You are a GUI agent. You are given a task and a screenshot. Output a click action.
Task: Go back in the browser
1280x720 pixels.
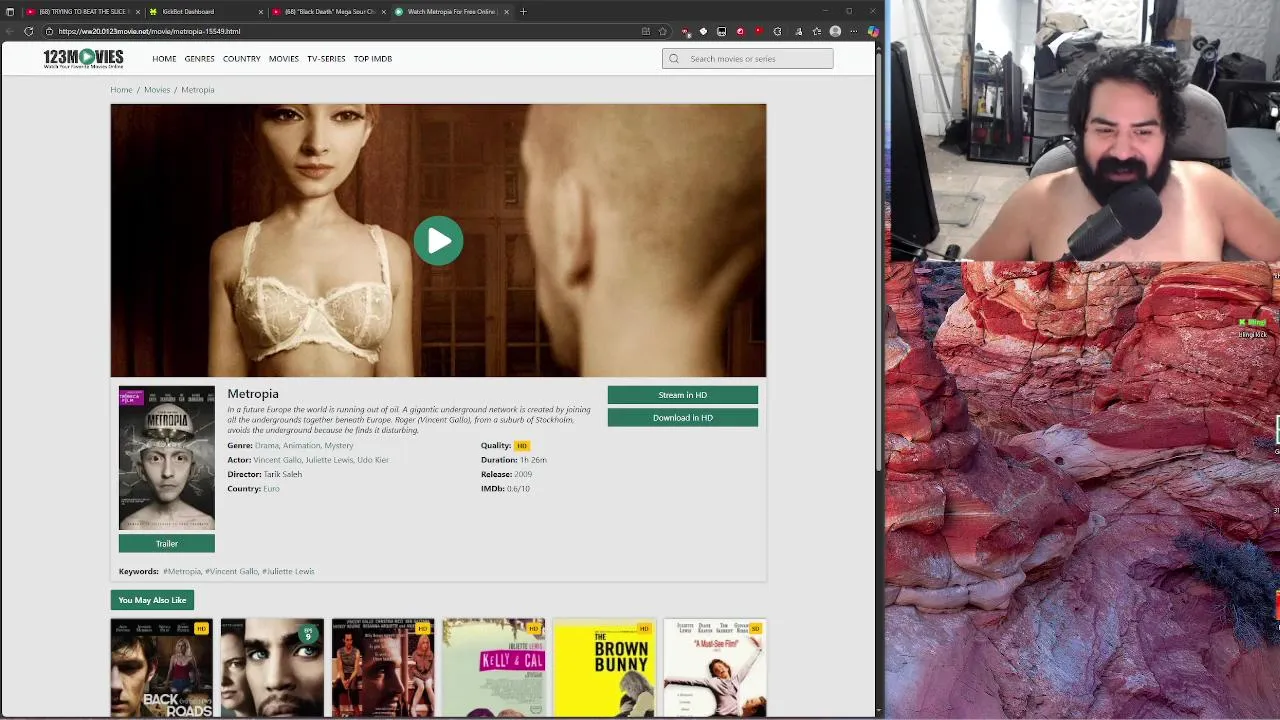[10, 31]
